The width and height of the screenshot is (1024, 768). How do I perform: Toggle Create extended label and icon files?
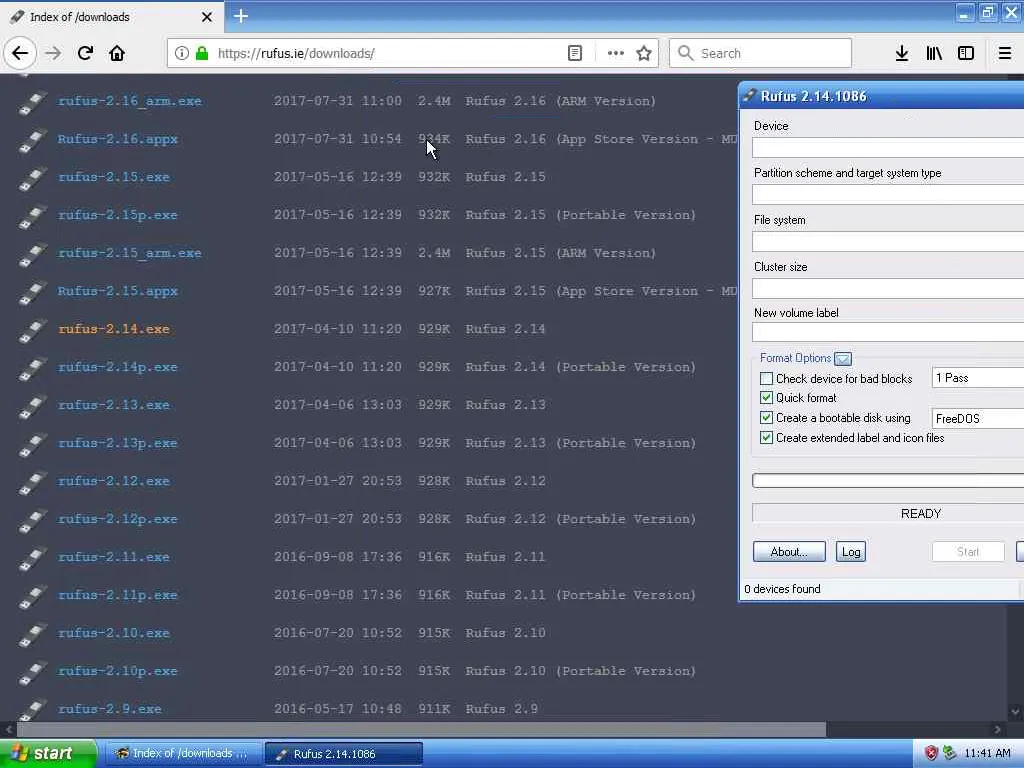point(767,438)
